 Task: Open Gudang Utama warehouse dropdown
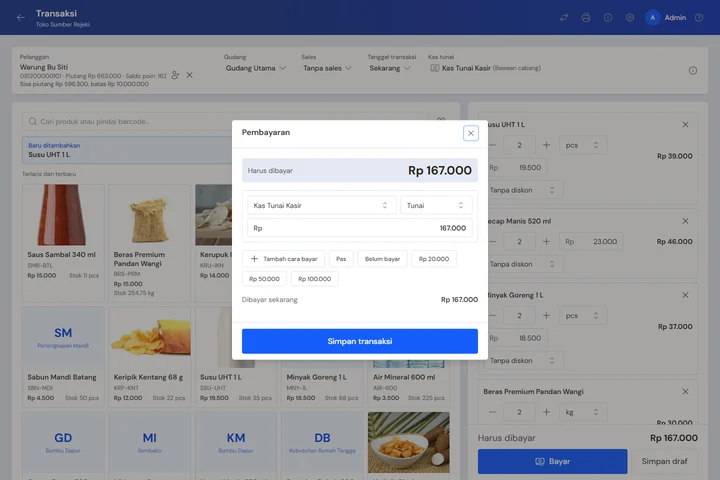[255, 68]
